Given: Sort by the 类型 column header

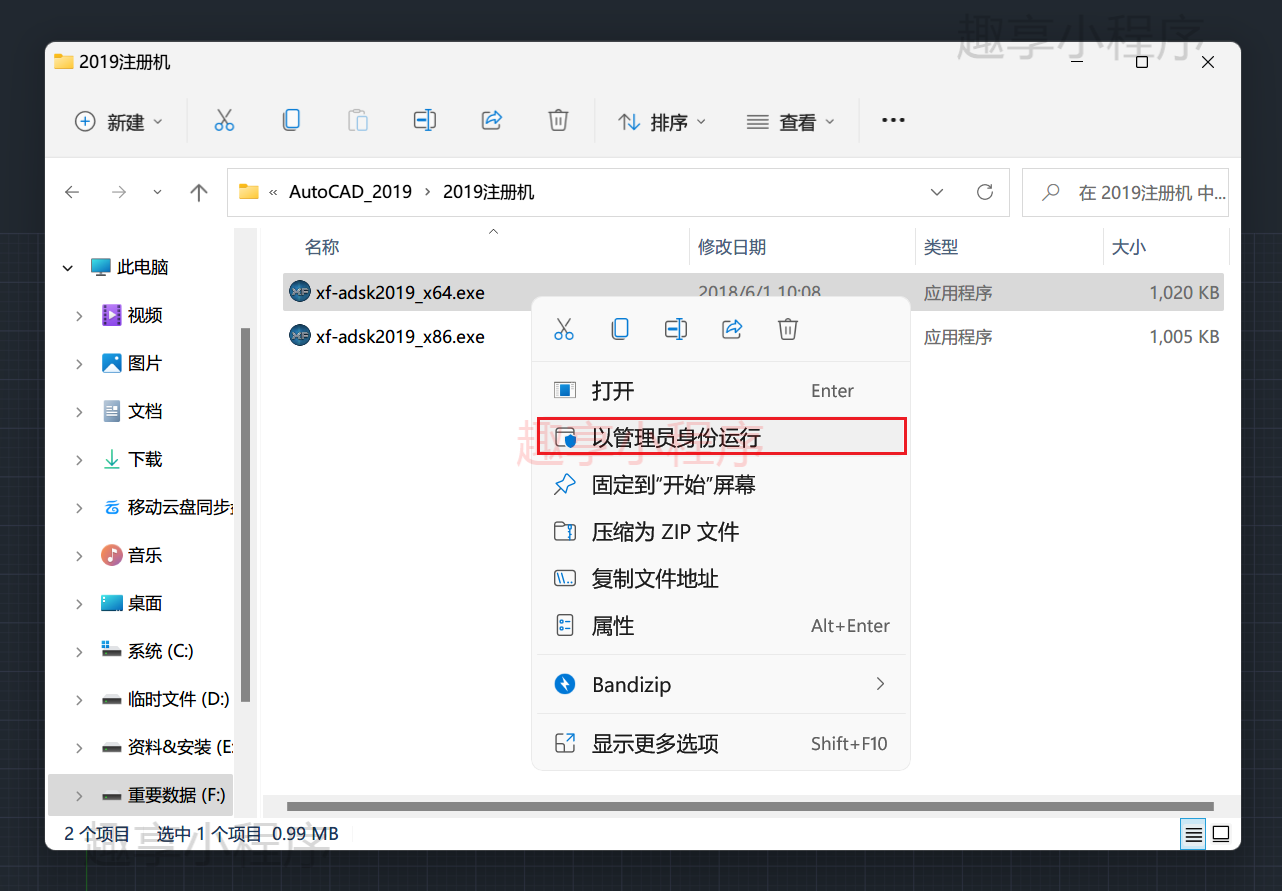Looking at the screenshot, I should [941, 247].
